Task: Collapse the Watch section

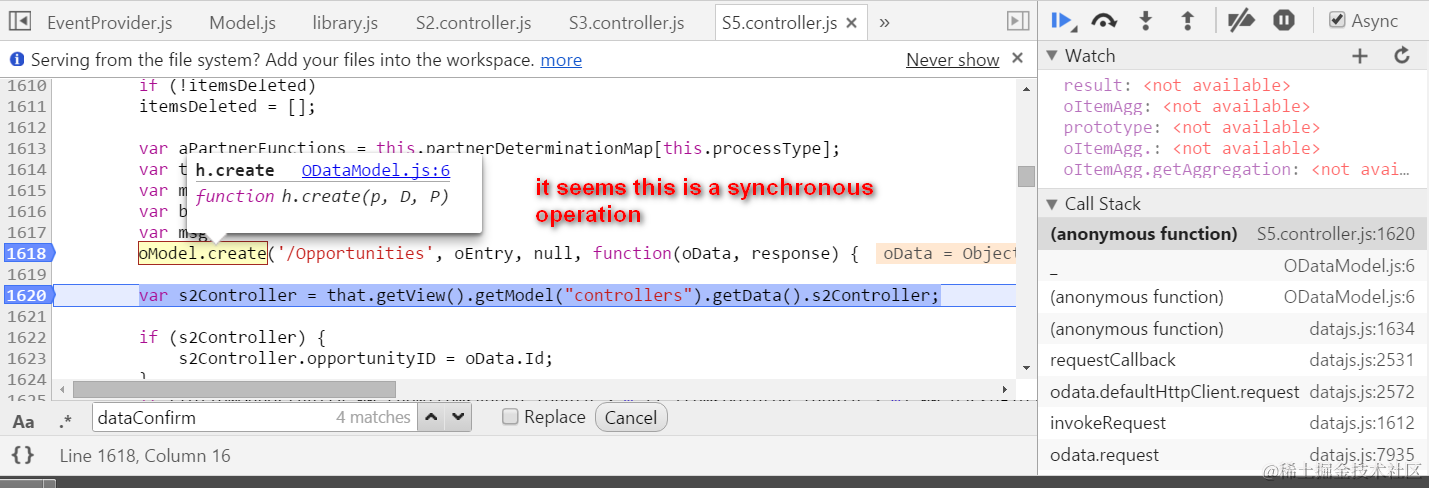Action: pos(1051,56)
